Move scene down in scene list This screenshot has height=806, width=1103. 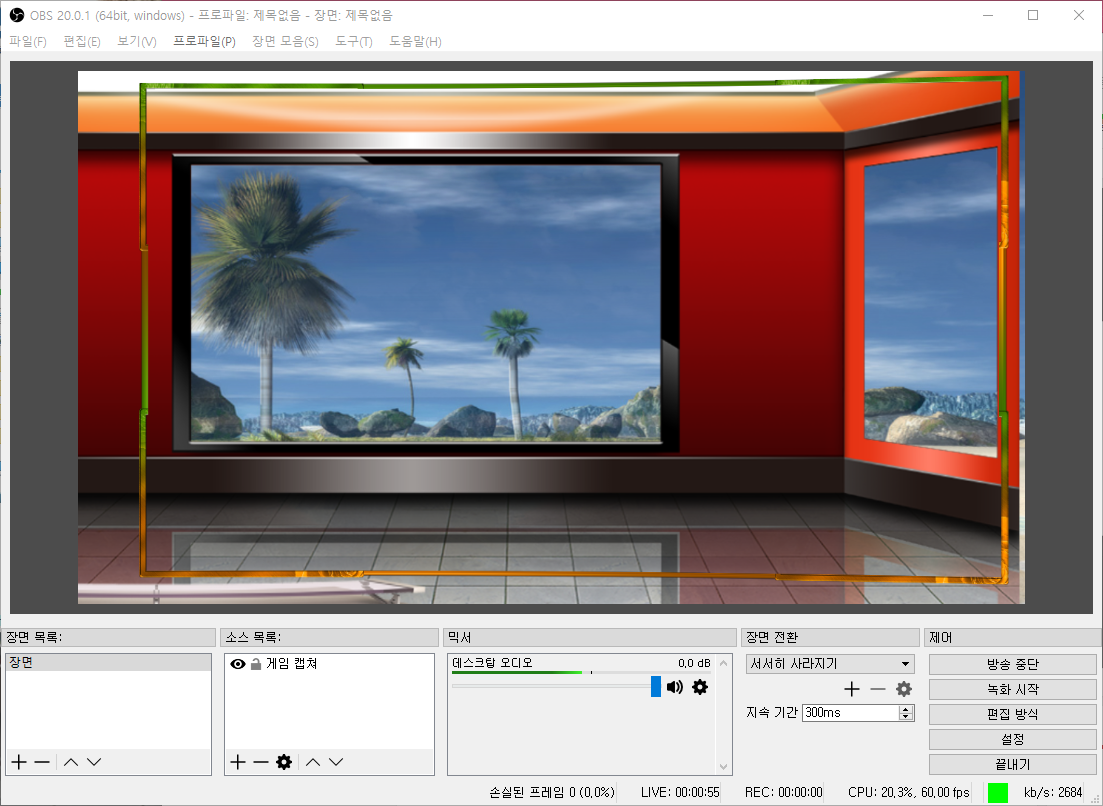point(94,762)
